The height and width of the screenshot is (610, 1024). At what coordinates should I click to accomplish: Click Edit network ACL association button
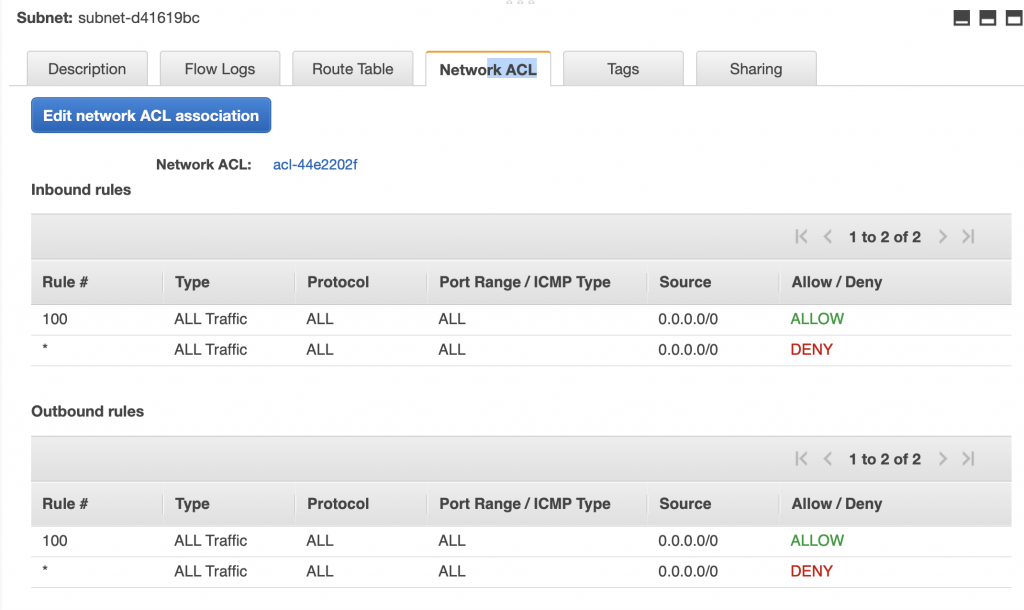point(151,116)
